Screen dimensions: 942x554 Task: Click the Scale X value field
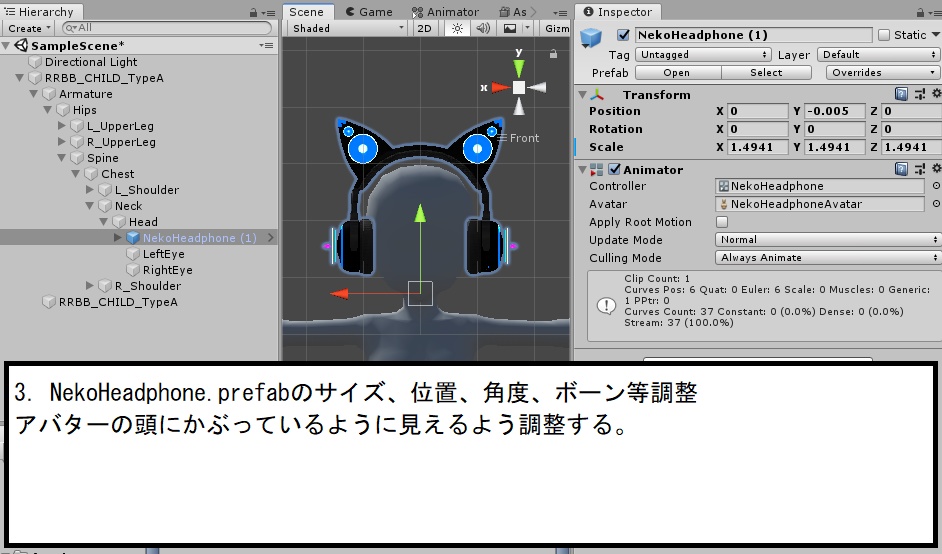pos(758,147)
